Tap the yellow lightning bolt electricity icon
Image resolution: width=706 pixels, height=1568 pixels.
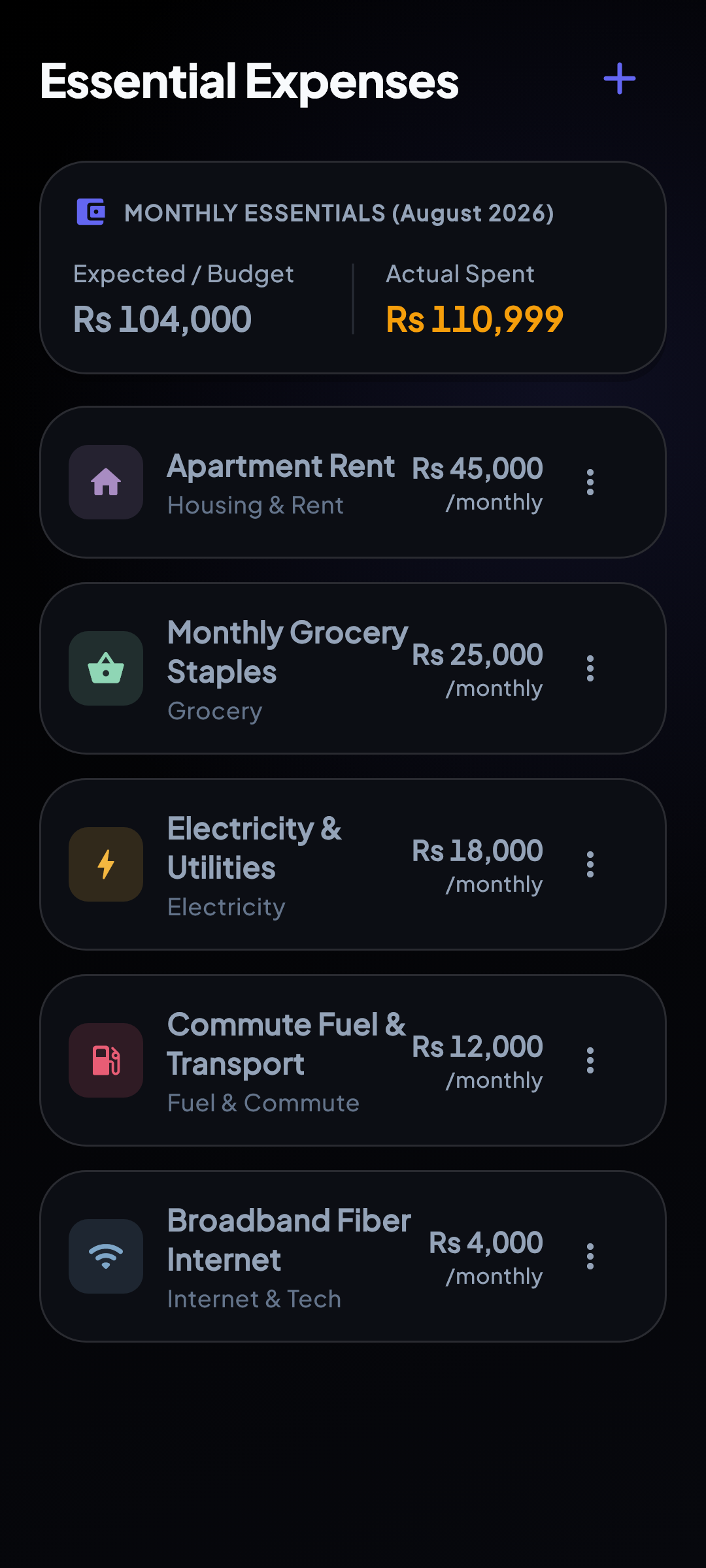(106, 864)
